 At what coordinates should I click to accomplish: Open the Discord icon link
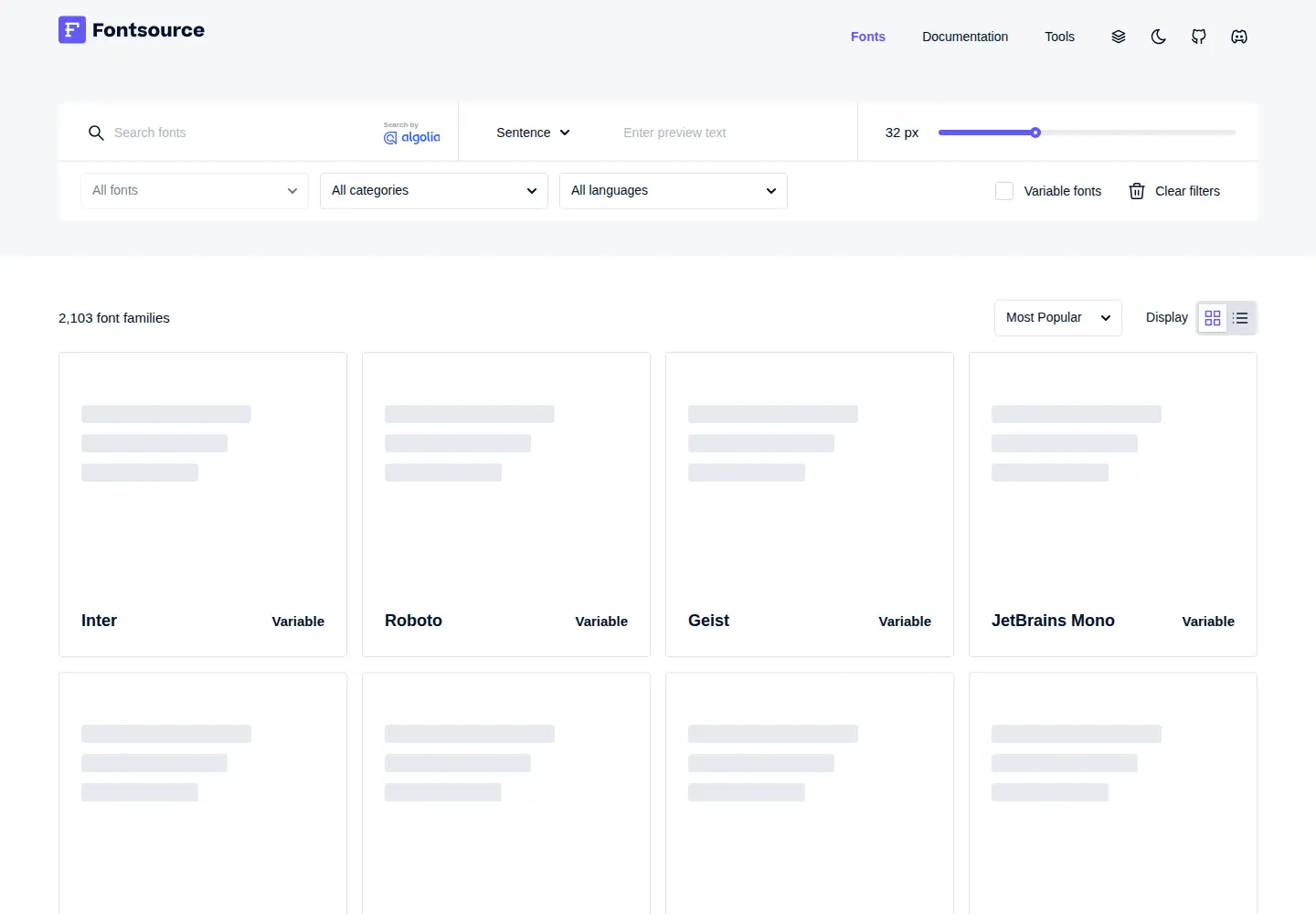pos(1239,37)
